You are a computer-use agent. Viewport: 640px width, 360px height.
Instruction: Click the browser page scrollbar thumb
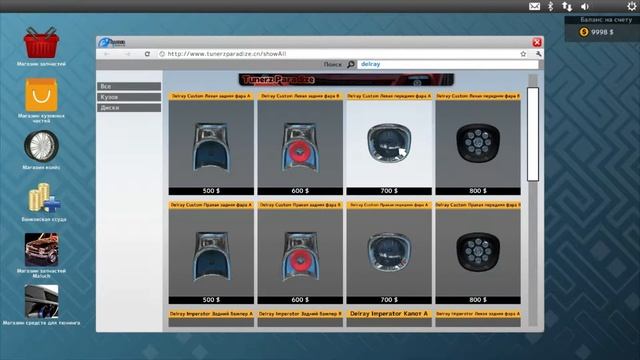point(533,134)
